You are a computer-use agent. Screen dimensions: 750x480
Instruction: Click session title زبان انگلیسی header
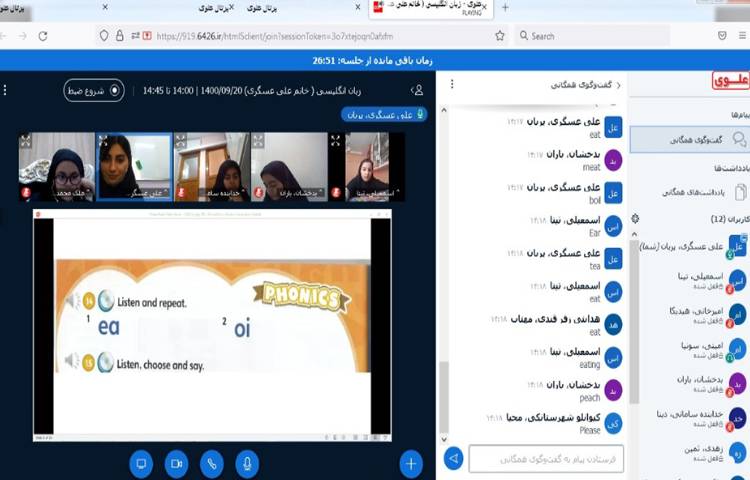[x=252, y=90]
